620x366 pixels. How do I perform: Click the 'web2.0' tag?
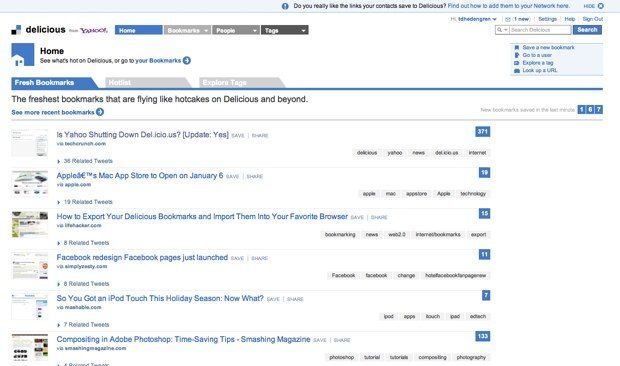pyautogui.click(x=397, y=234)
